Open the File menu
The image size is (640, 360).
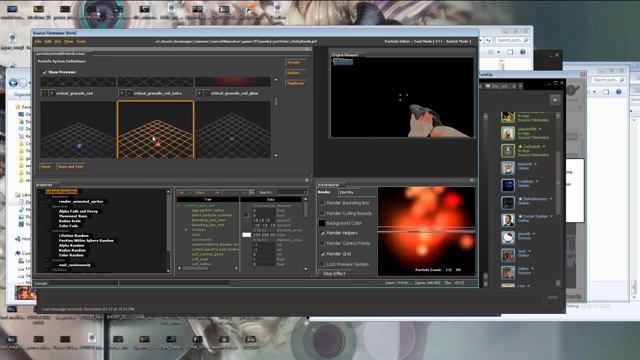tap(38, 42)
